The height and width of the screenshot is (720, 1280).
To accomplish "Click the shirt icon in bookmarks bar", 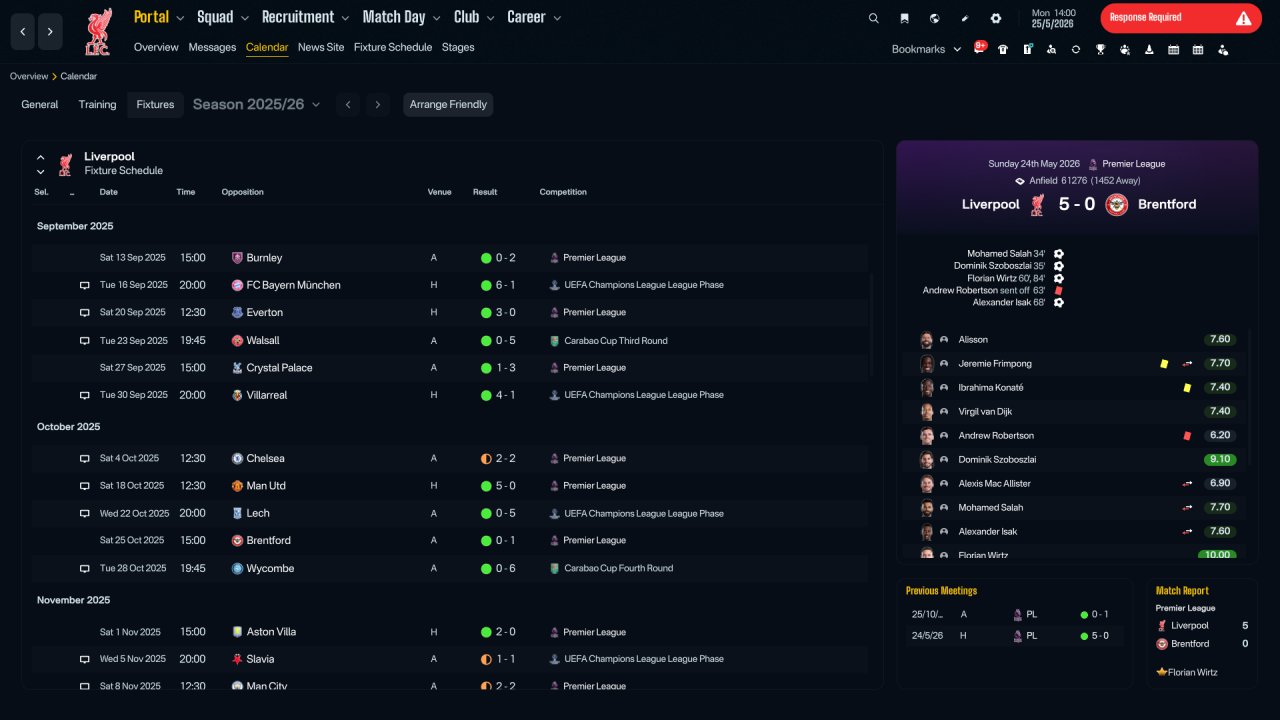I will [1003, 49].
